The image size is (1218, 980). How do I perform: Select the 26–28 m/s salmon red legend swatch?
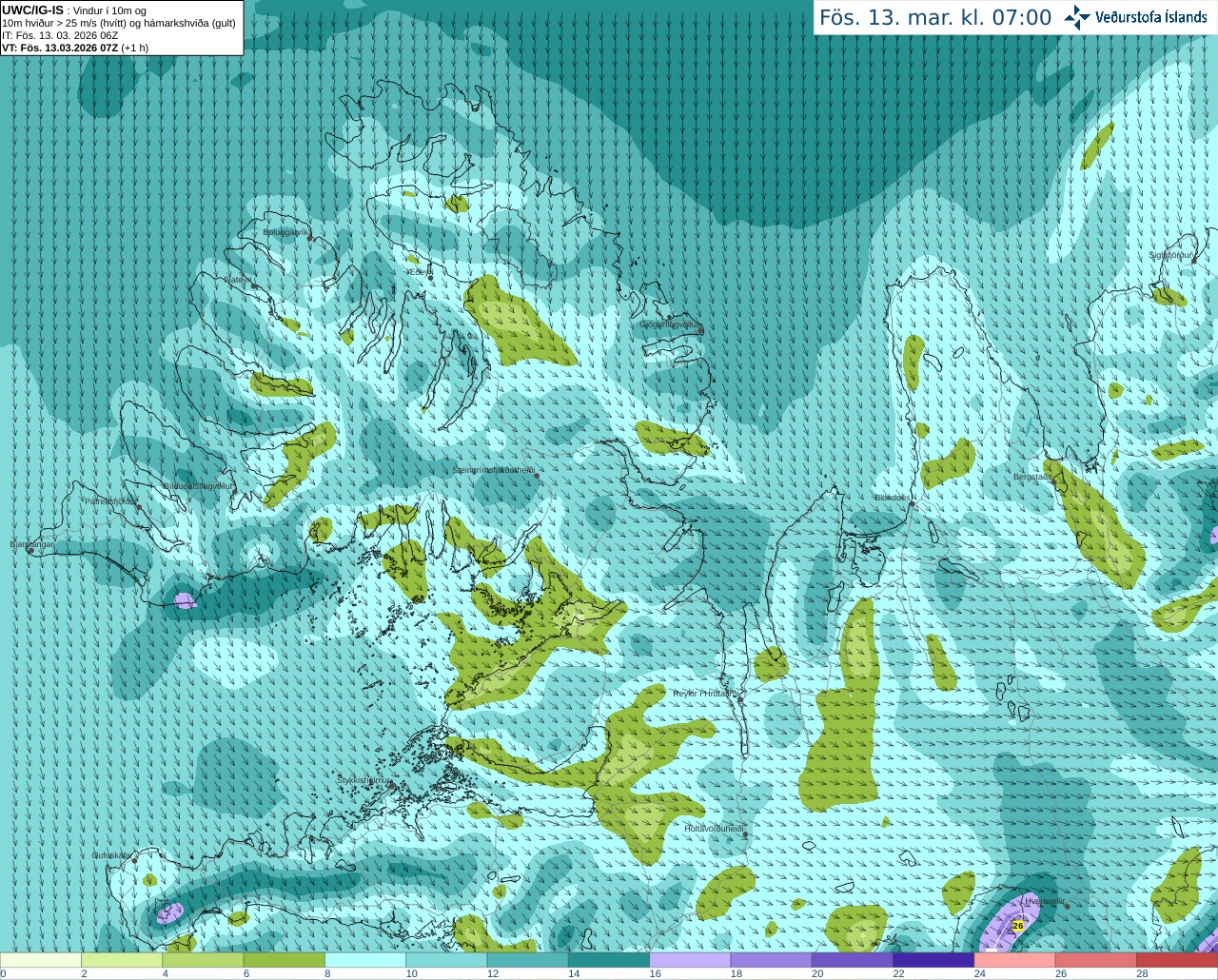coord(1096,960)
